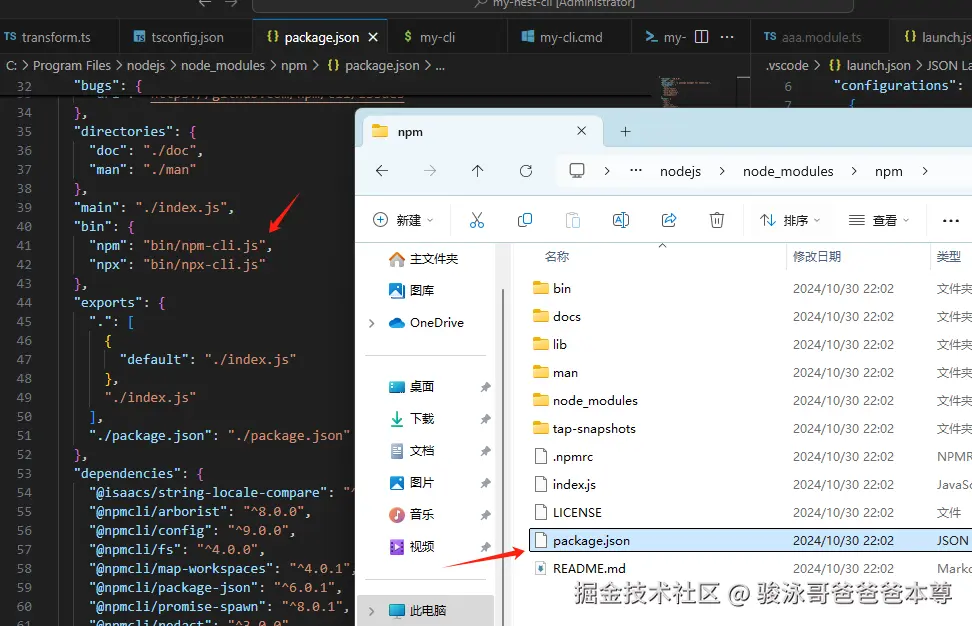Viewport: 972px width, 626px height.
Task: Click the This PC monitor icon in address bar
Action: tap(577, 170)
